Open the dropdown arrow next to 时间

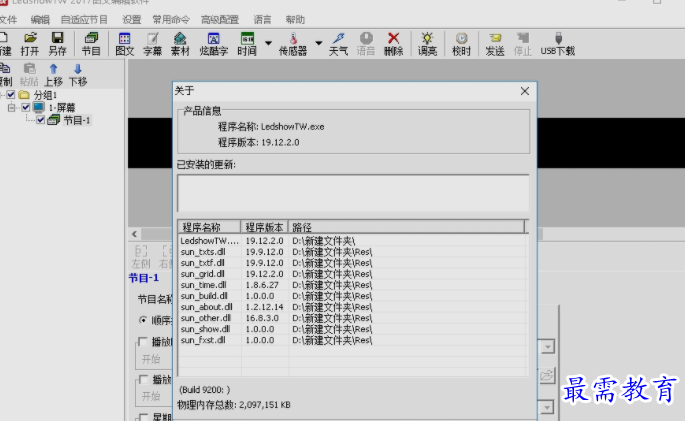click(268, 43)
